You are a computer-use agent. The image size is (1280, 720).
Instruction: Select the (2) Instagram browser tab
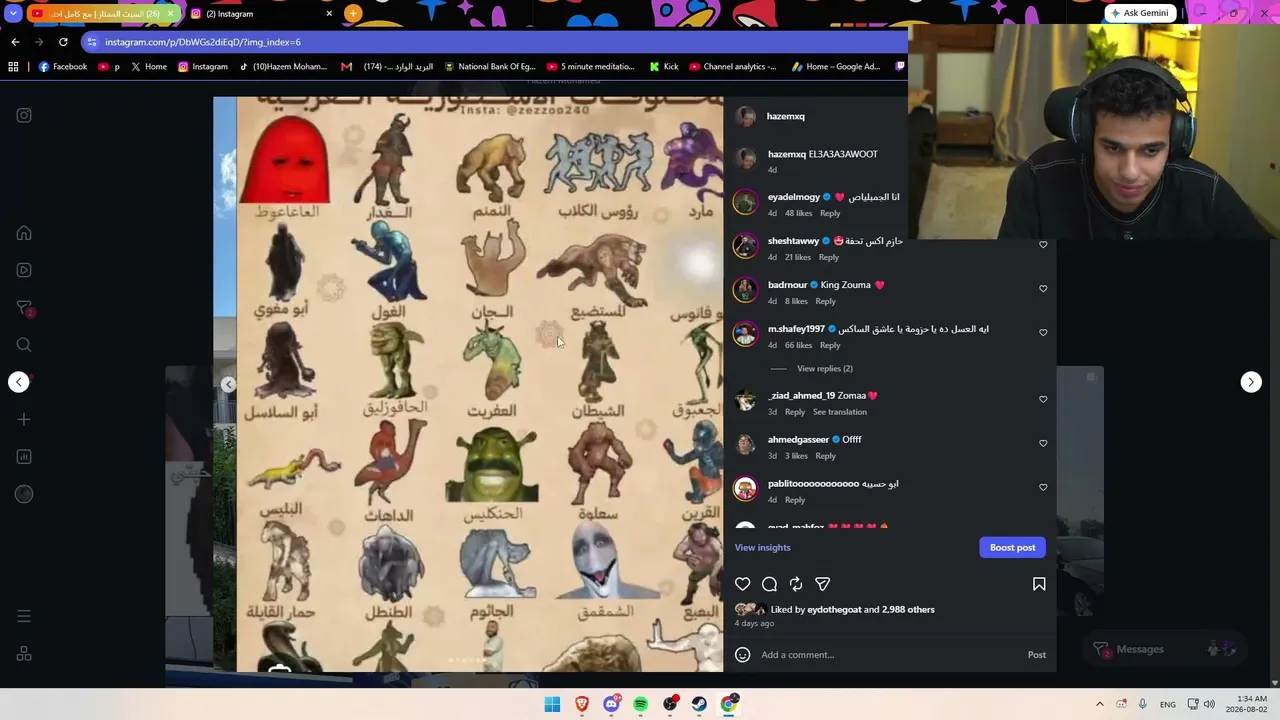click(x=262, y=14)
